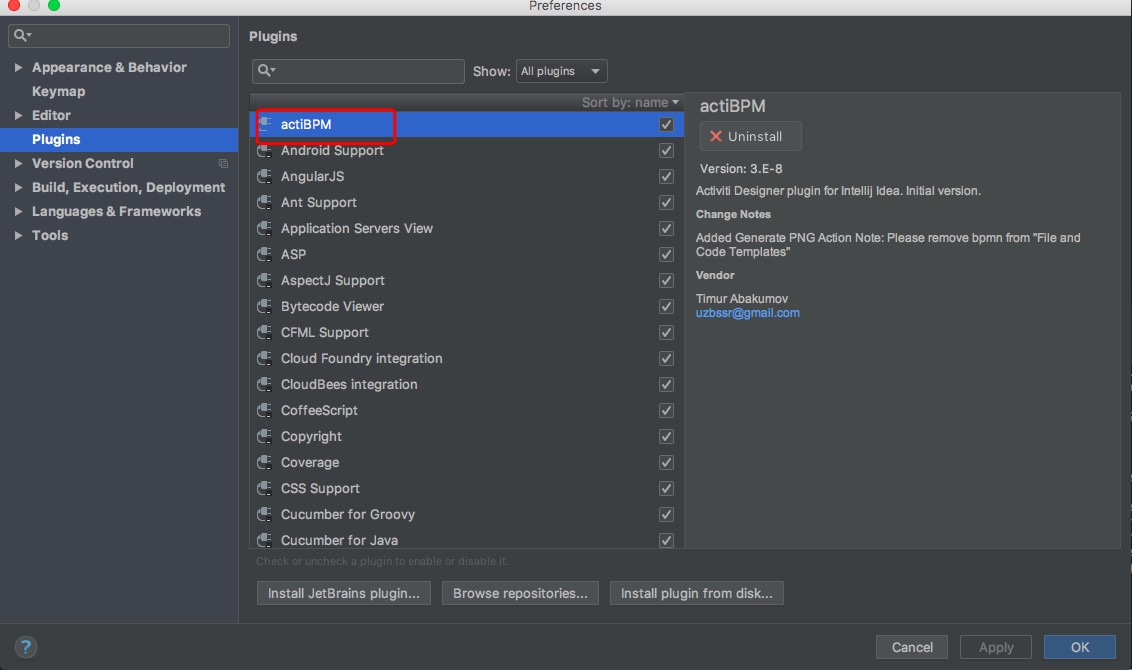Click Install JetBrains plugin button
Screen dimensions: 1132x670
tap(344, 593)
